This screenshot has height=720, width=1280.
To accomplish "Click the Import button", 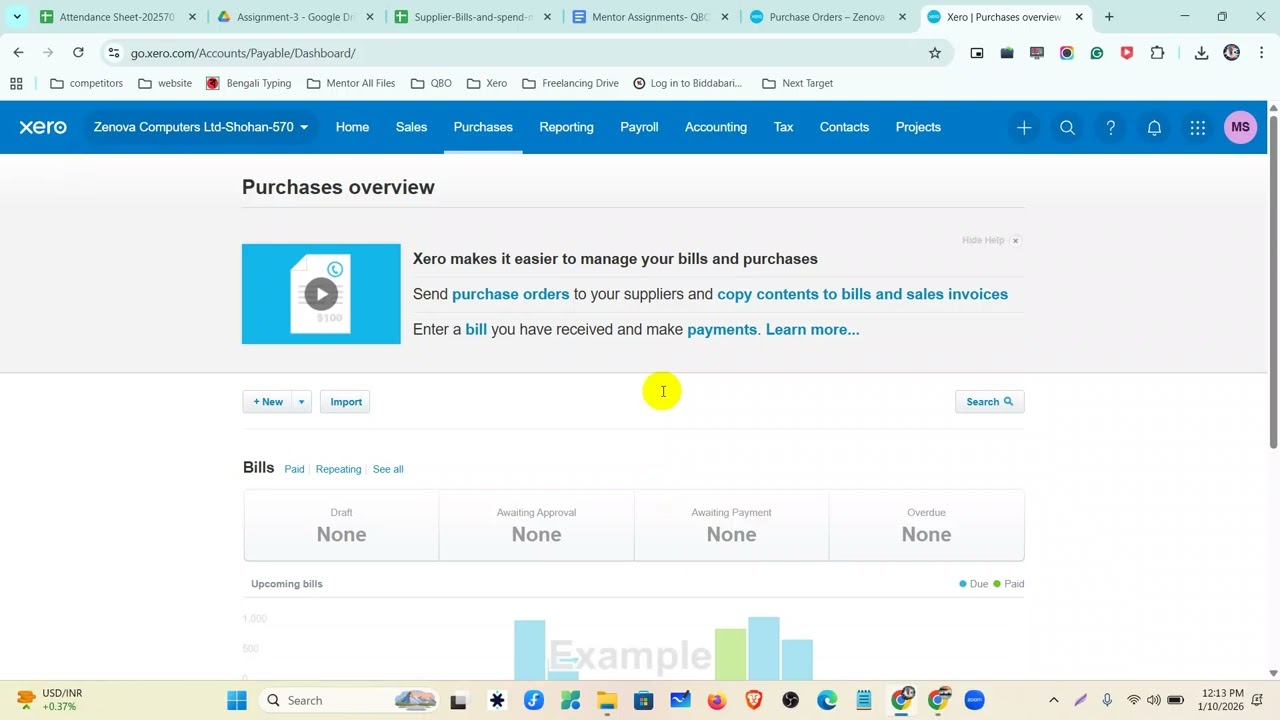I will (346, 402).
